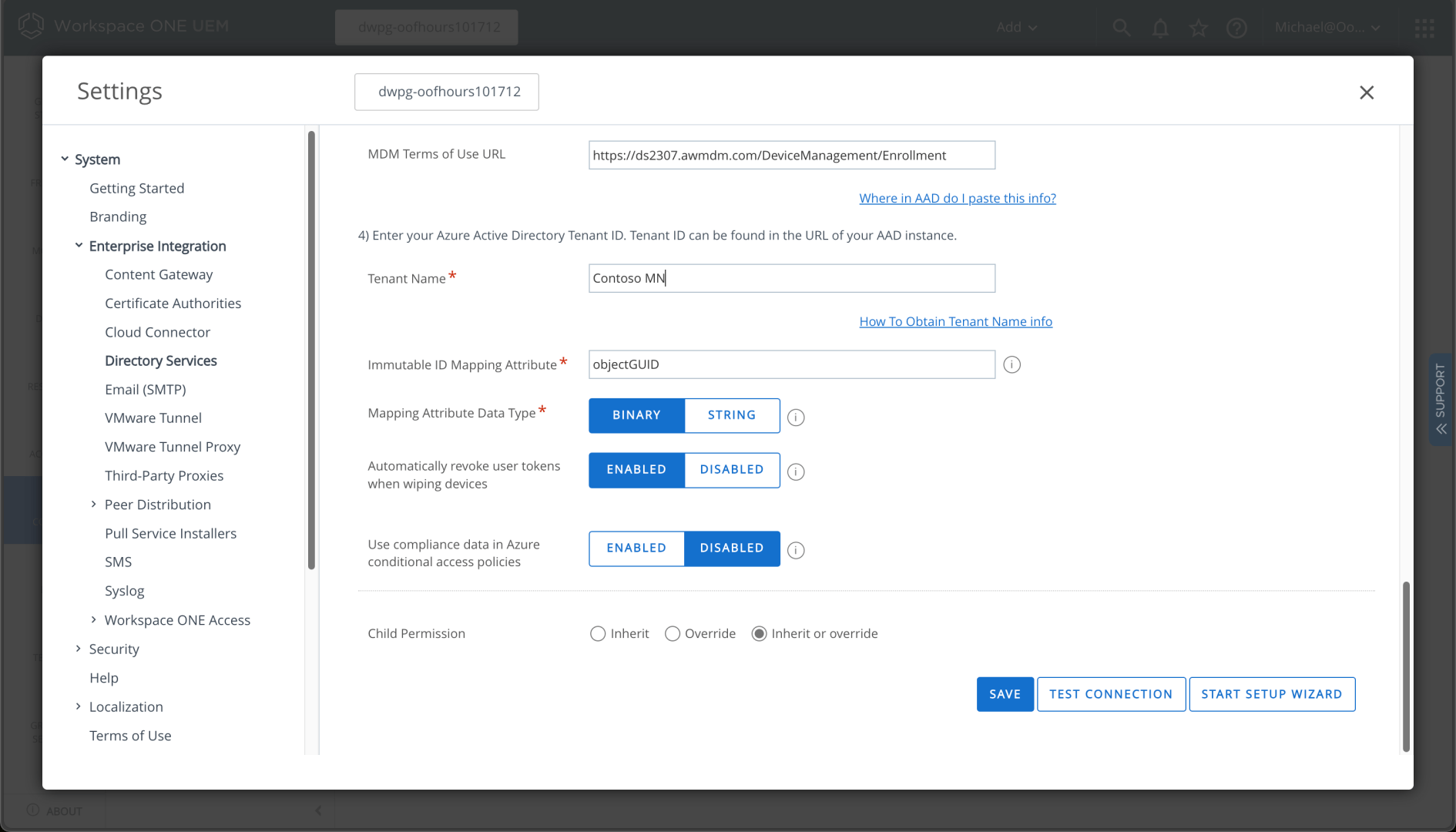Image resolution: width=1456 pixels, height=832 pixels.
Task: Select the Override child permission radio
Action: click(673, 633)
